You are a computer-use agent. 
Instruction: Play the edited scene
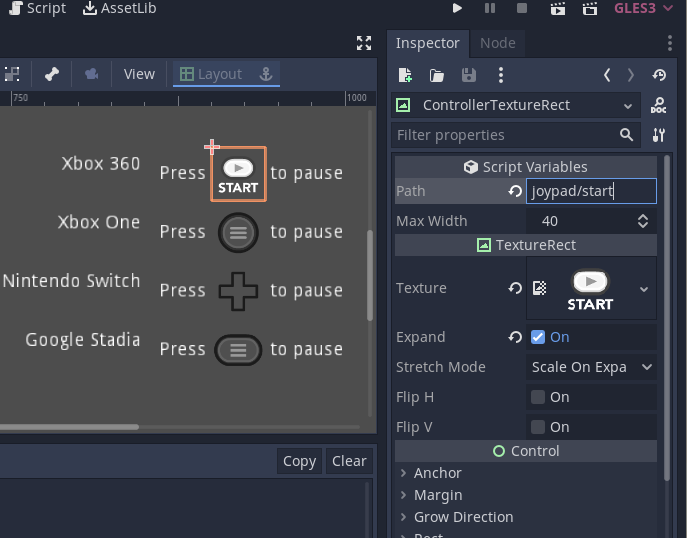pyautogui.click(x=557, y=8)
